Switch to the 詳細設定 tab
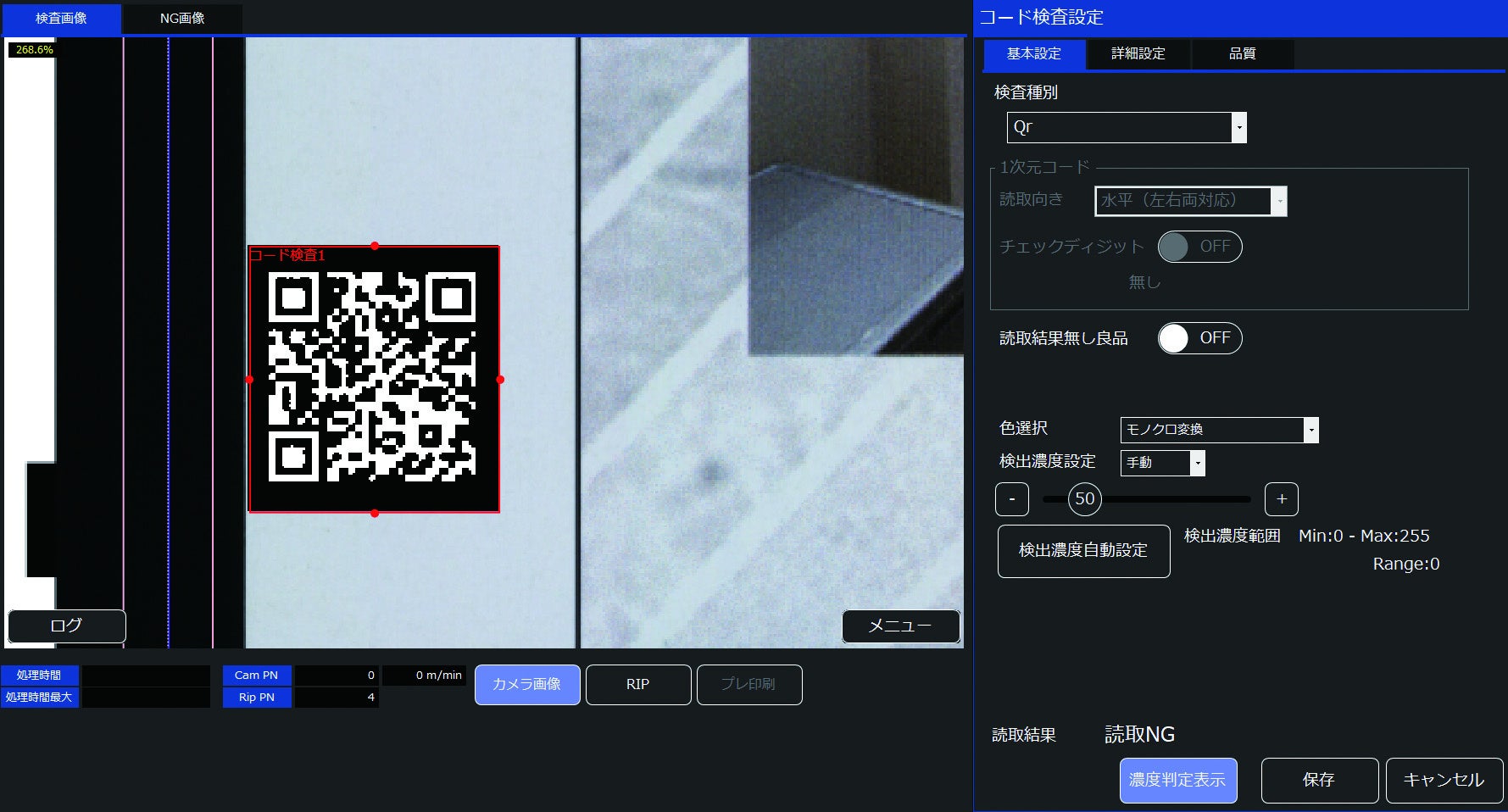Viewport: 1508px width, 812px height. pyautogui.click(x=1138, y=53)
